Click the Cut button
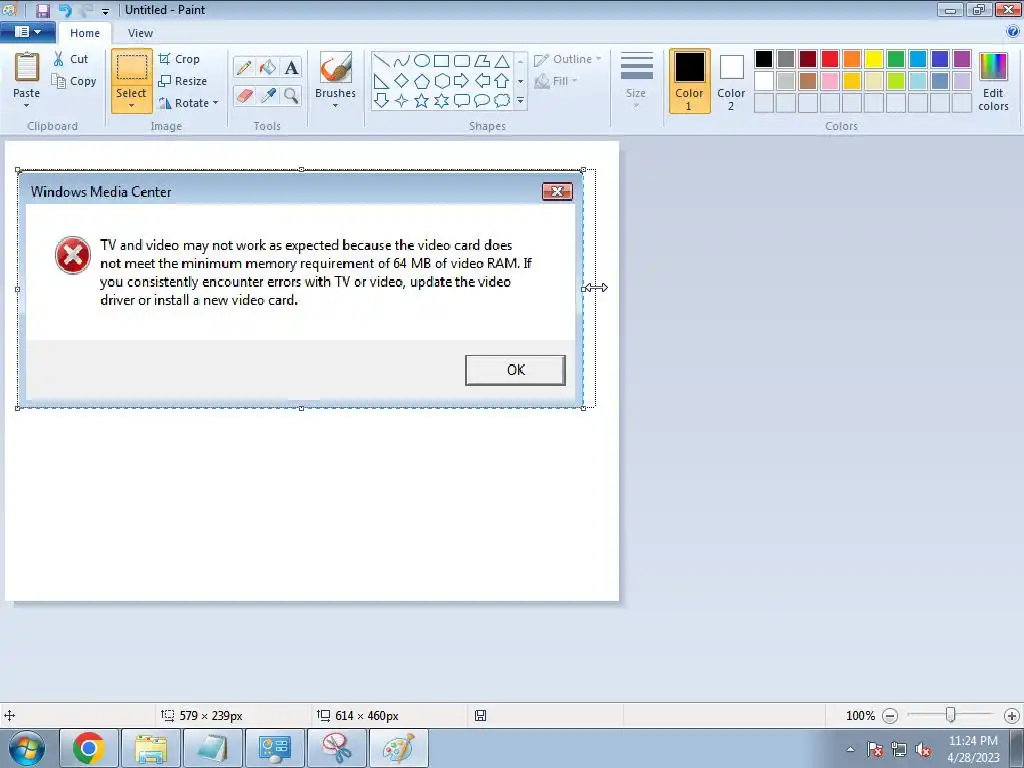 point(71,59)
